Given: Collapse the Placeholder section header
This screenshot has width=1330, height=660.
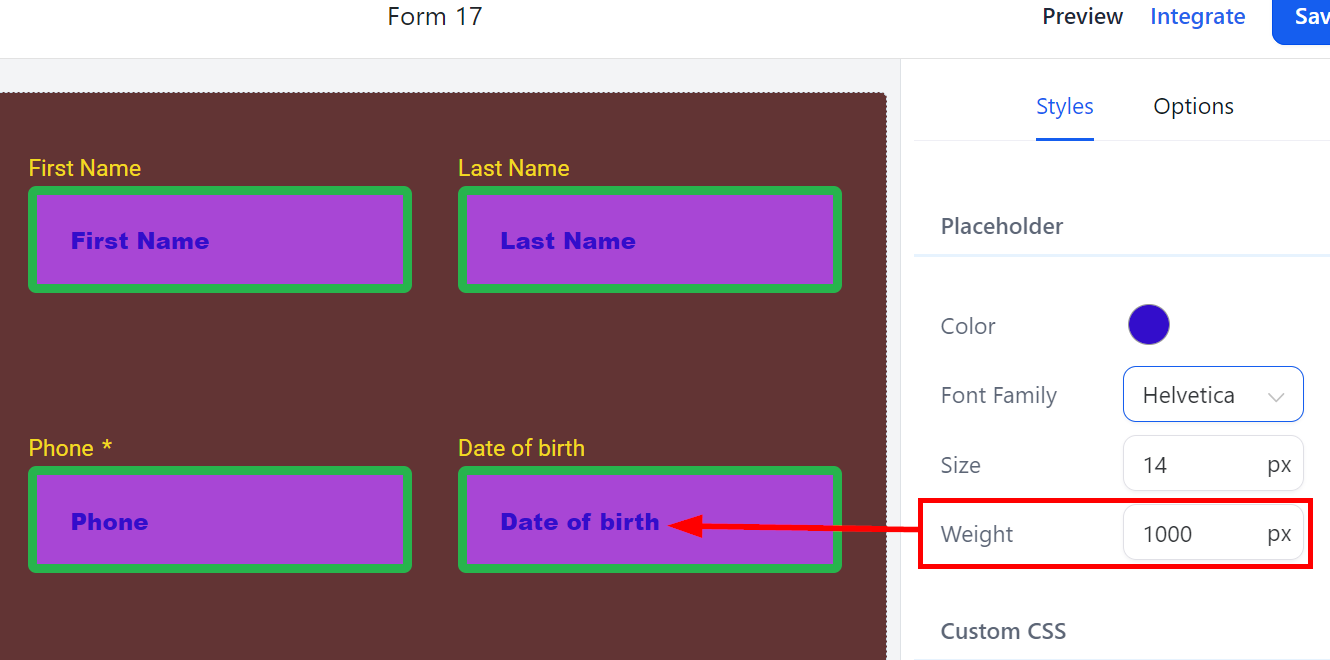Looking at the screenshot, I should tap(1001, 226).
